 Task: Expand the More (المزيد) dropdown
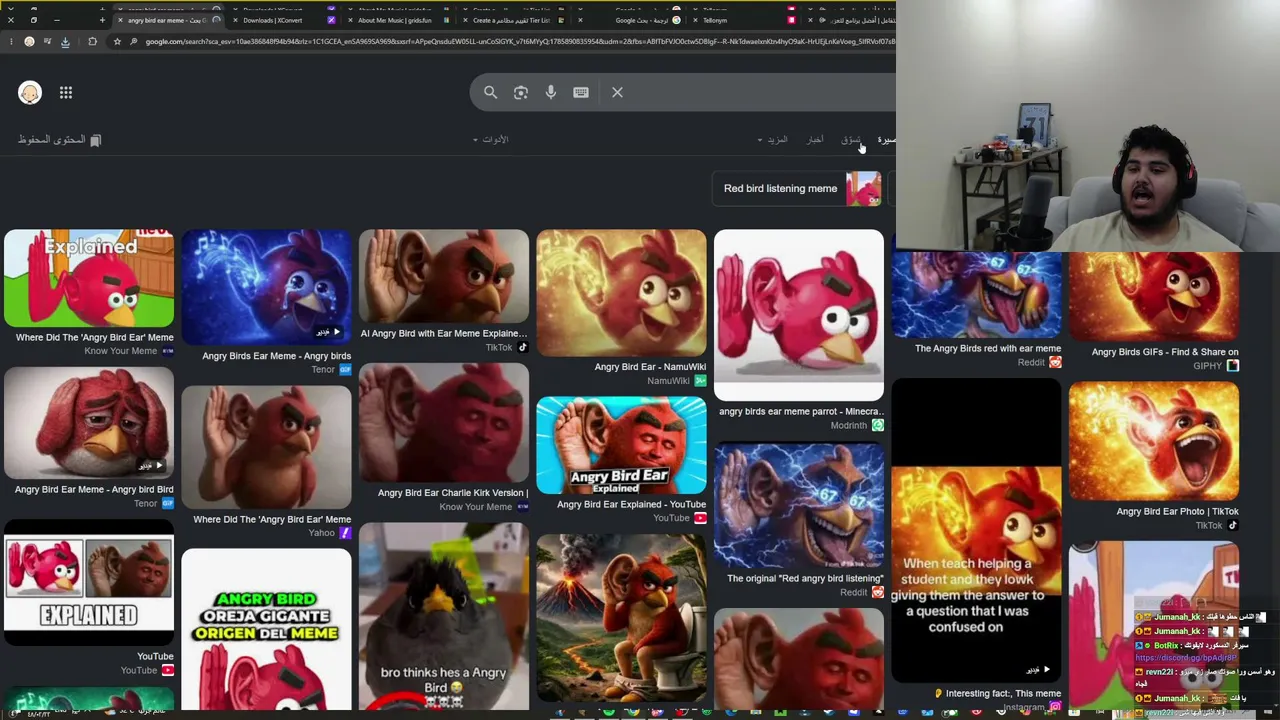pos(773,140)
